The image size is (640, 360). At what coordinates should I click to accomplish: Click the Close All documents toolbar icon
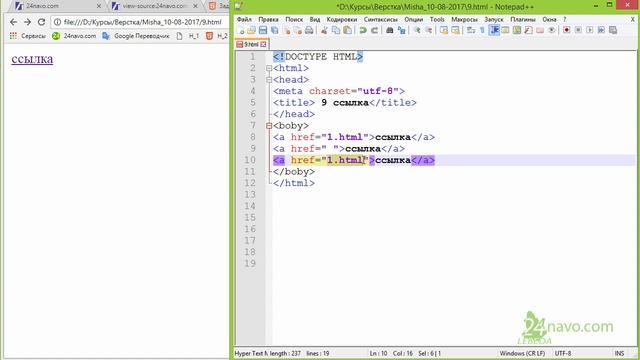pyautogui.click(x=298, y=30)
